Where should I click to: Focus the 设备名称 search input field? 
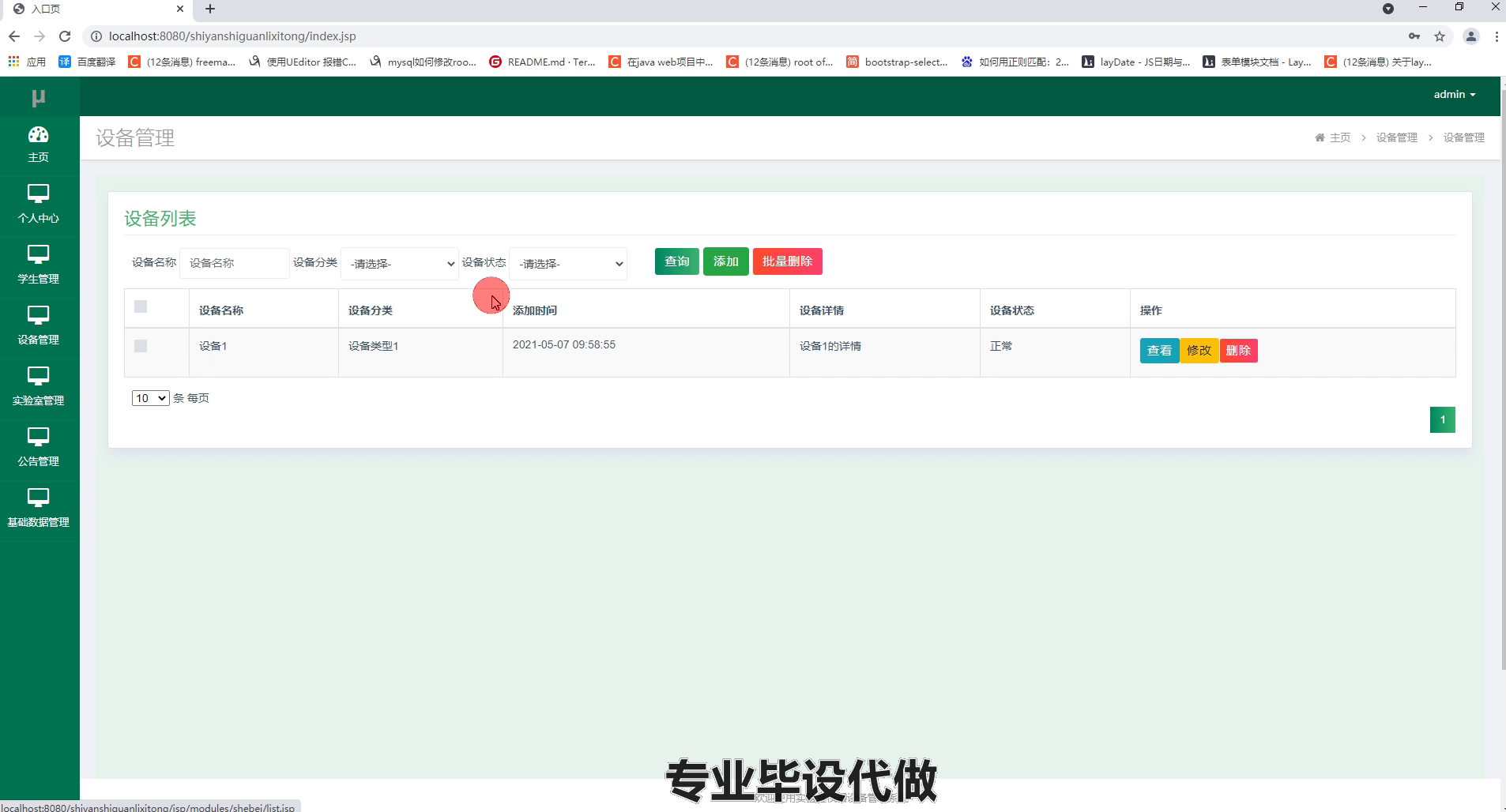tap(234, 263)
